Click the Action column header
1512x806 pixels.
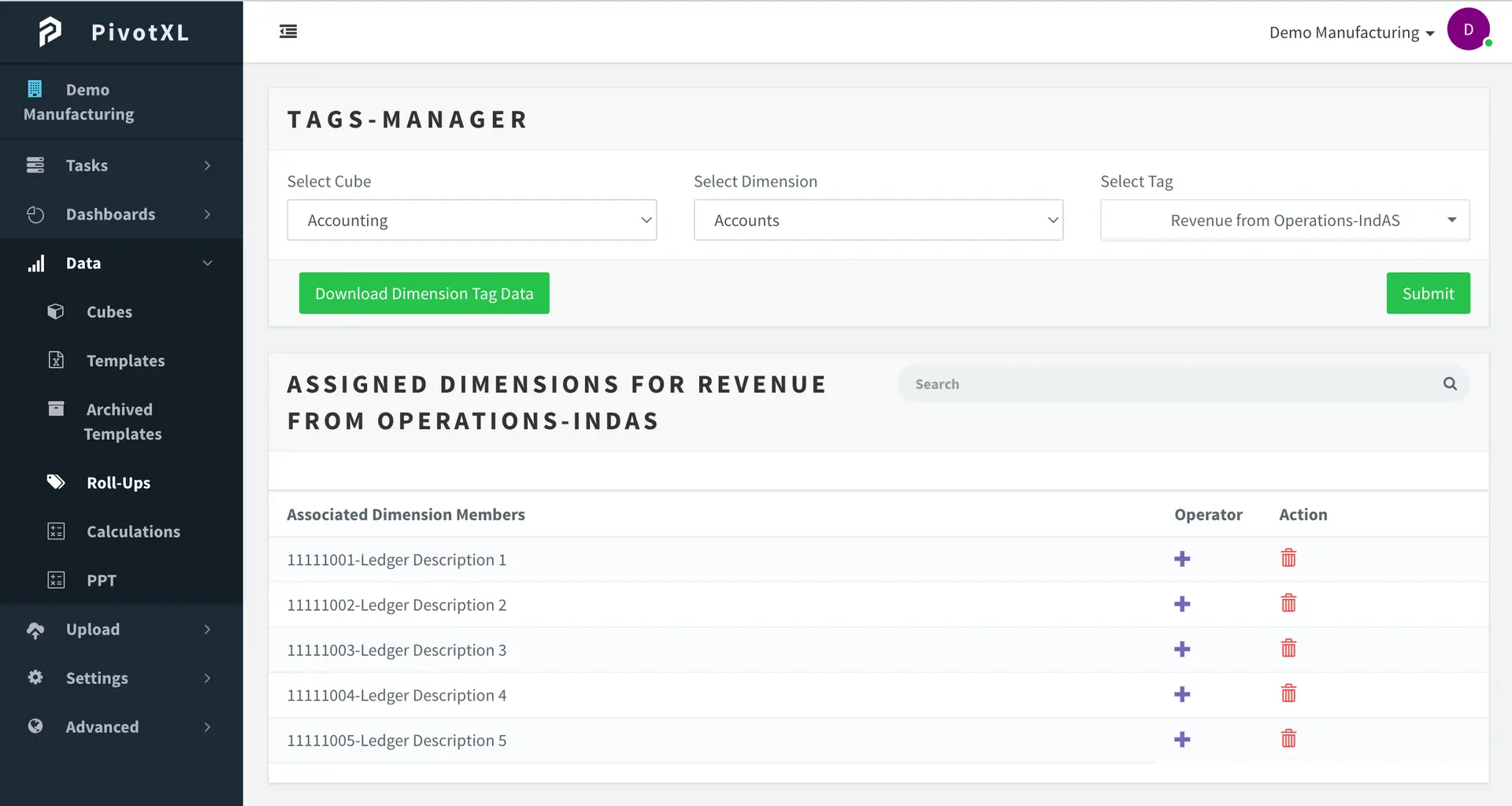tap(1303, 514)
